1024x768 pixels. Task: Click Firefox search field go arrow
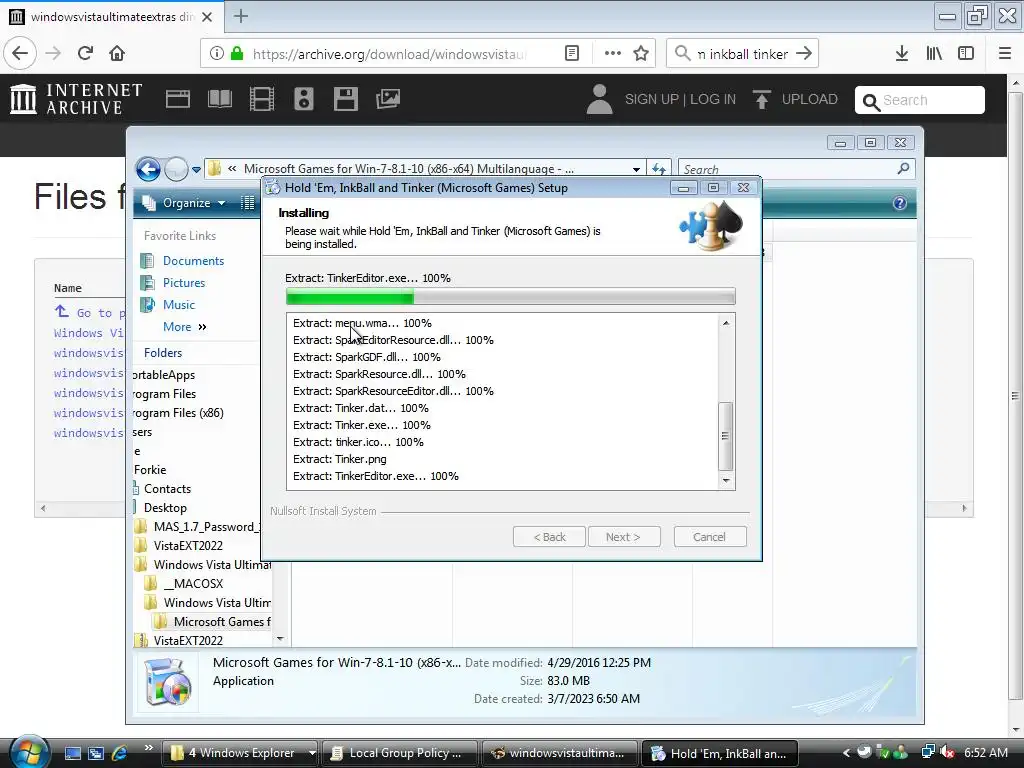click(805, 54)
